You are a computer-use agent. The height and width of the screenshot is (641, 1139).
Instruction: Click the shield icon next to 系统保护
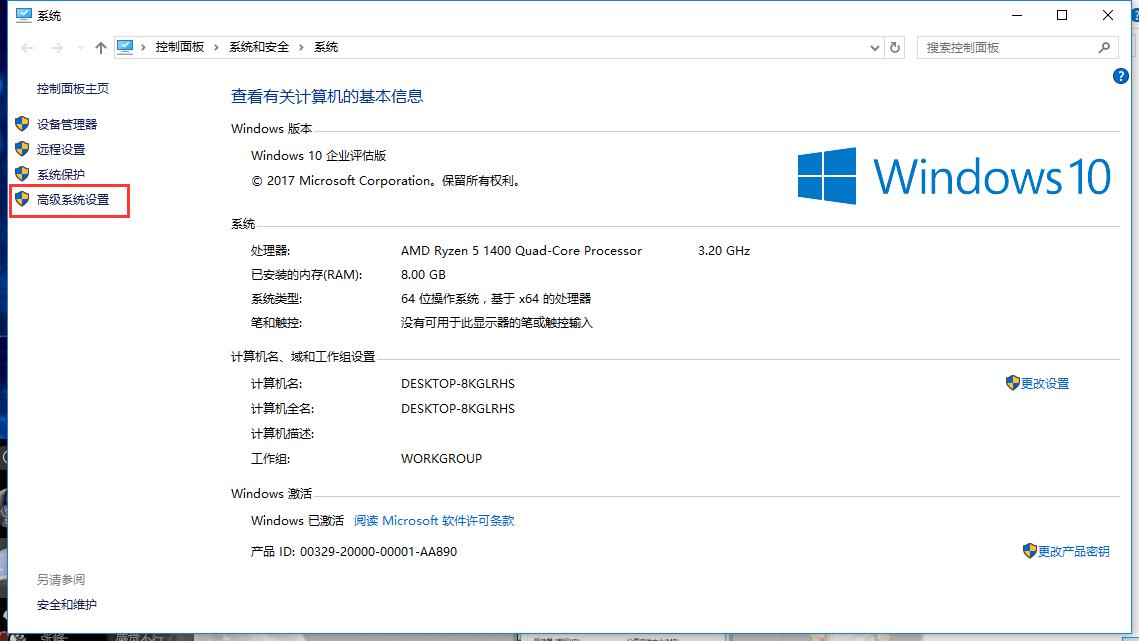[22, 174]
